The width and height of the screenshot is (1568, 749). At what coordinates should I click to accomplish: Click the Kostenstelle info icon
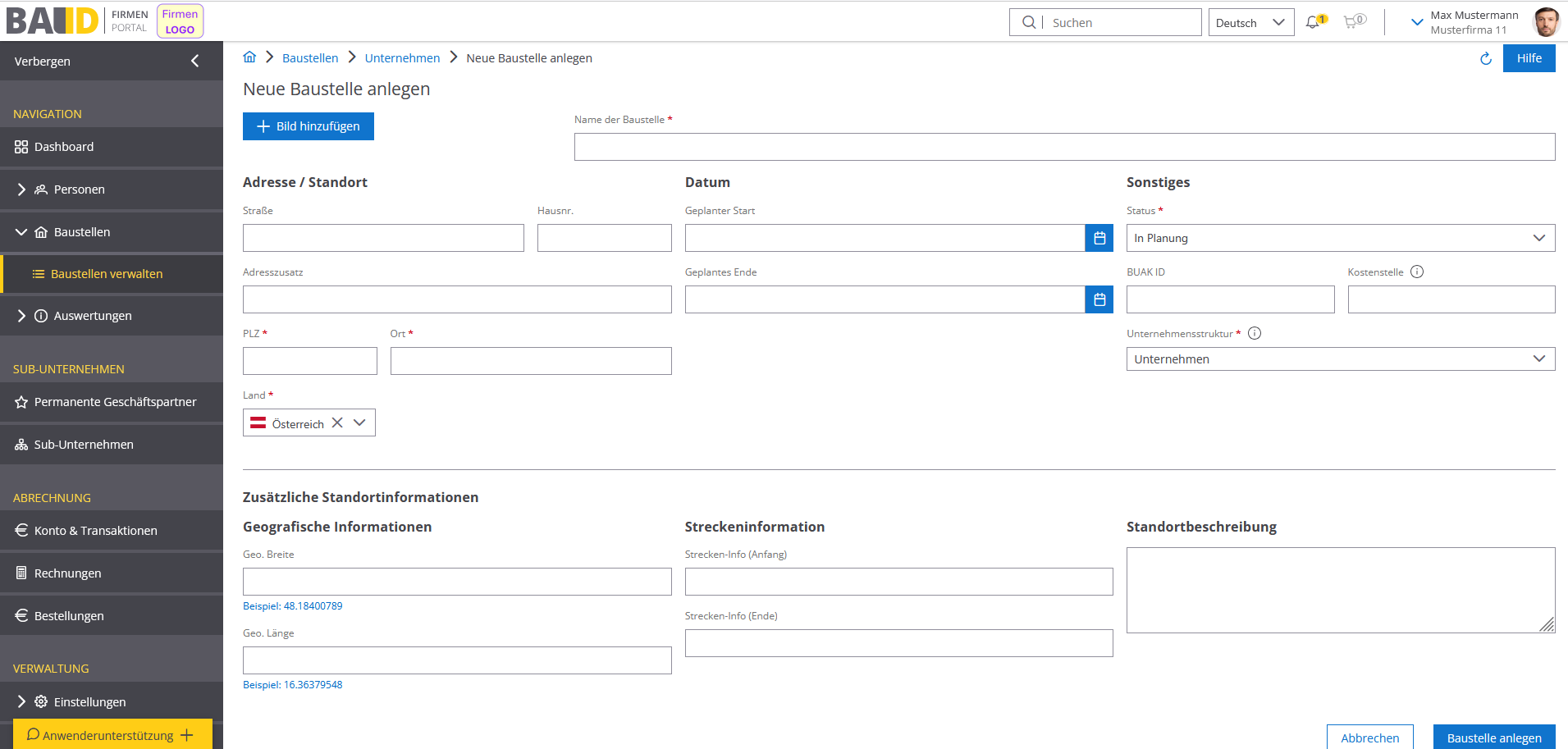pos(1417,272)
